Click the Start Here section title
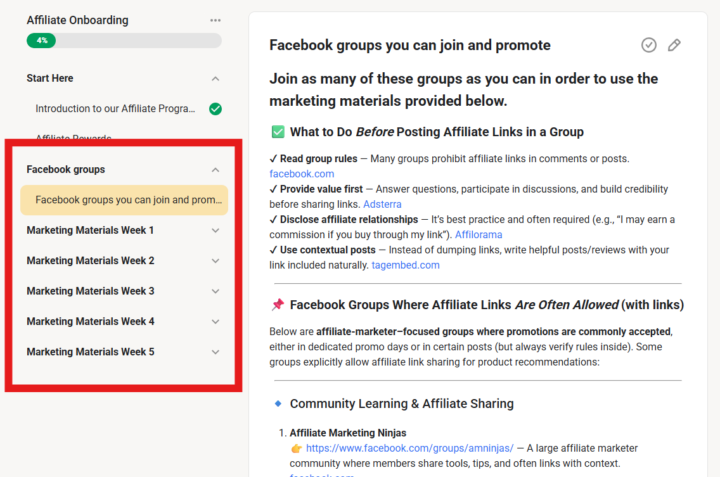The image size is (720, 477). click(50, 79)
